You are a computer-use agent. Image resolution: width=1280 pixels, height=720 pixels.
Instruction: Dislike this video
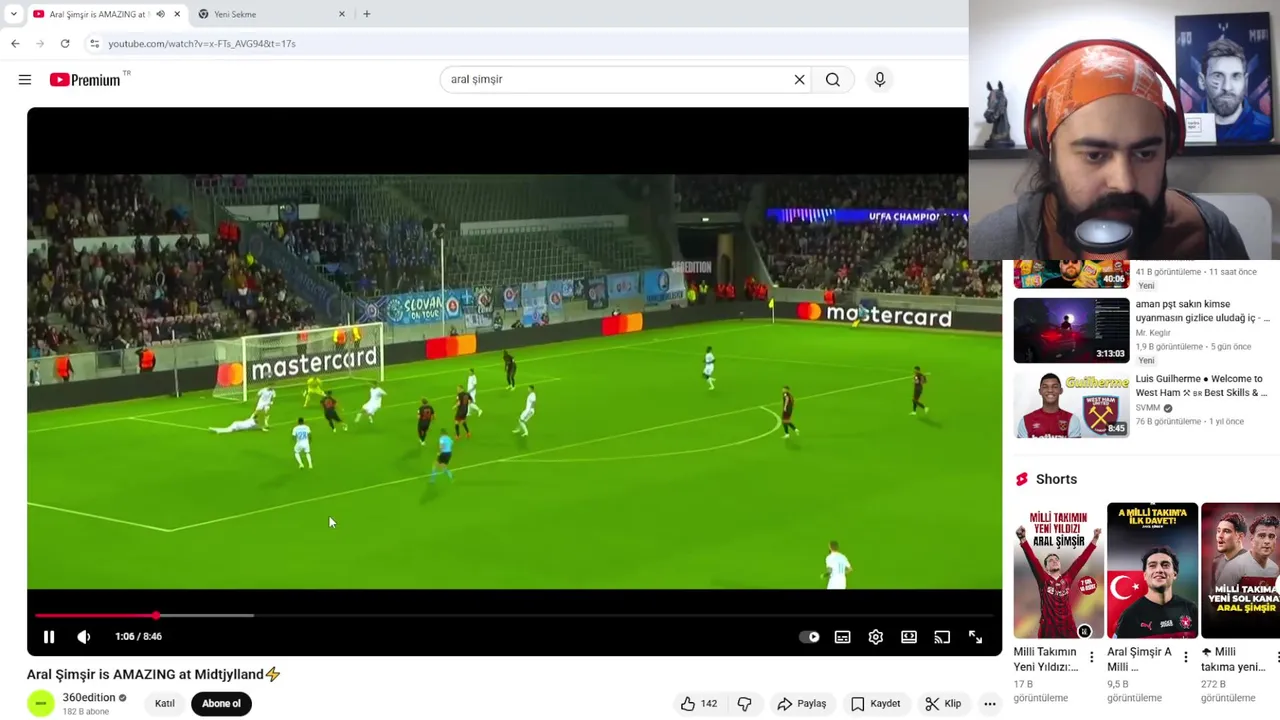click(x=745, y=704)
